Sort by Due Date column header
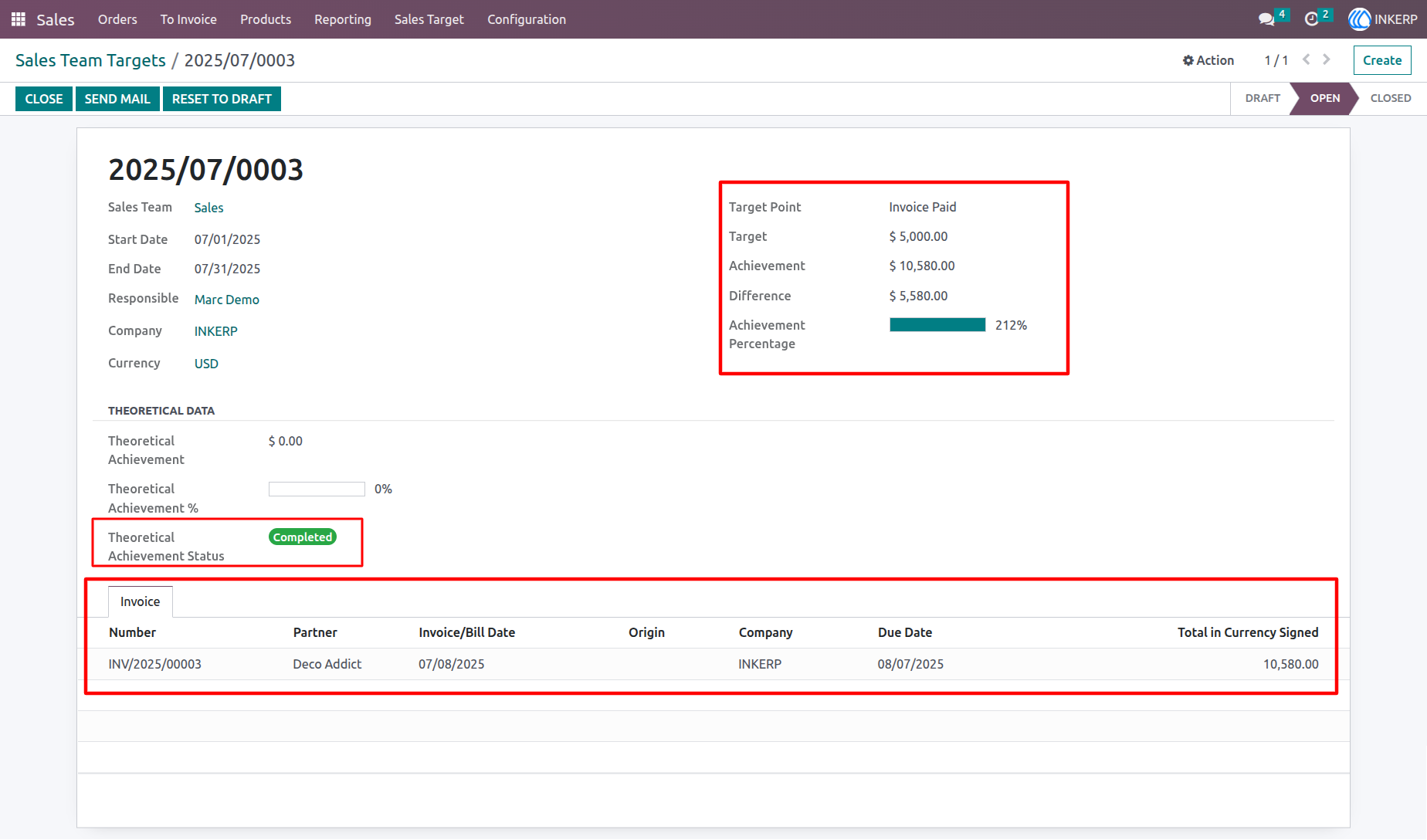Viewport: 1427px width, 840px height. click(x=905, y=632)
